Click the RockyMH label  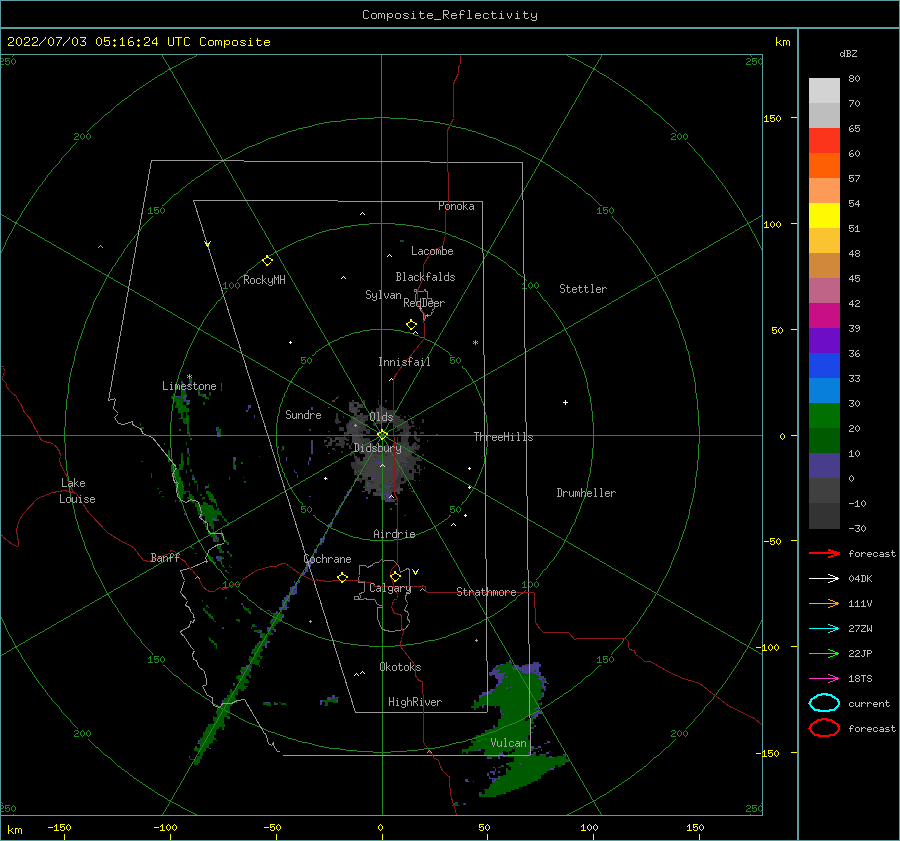264,280
